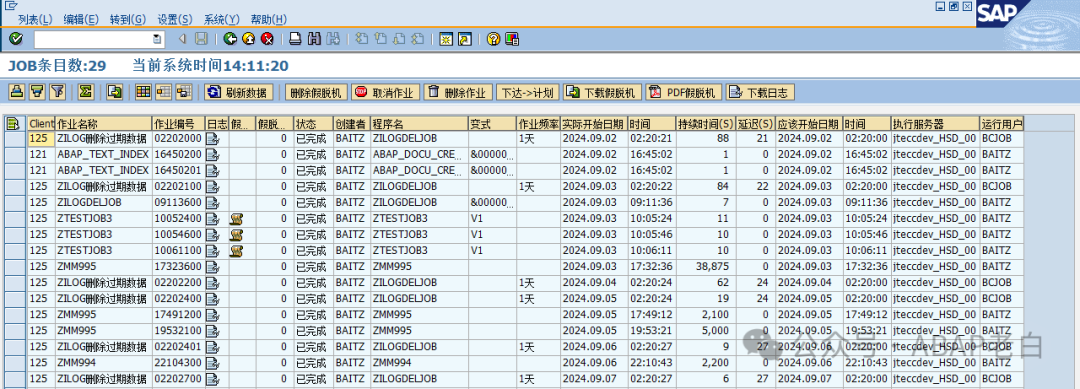Click the yellow Exit up-arrow icon
This screenshot has height=389, width=1080.
249,39
